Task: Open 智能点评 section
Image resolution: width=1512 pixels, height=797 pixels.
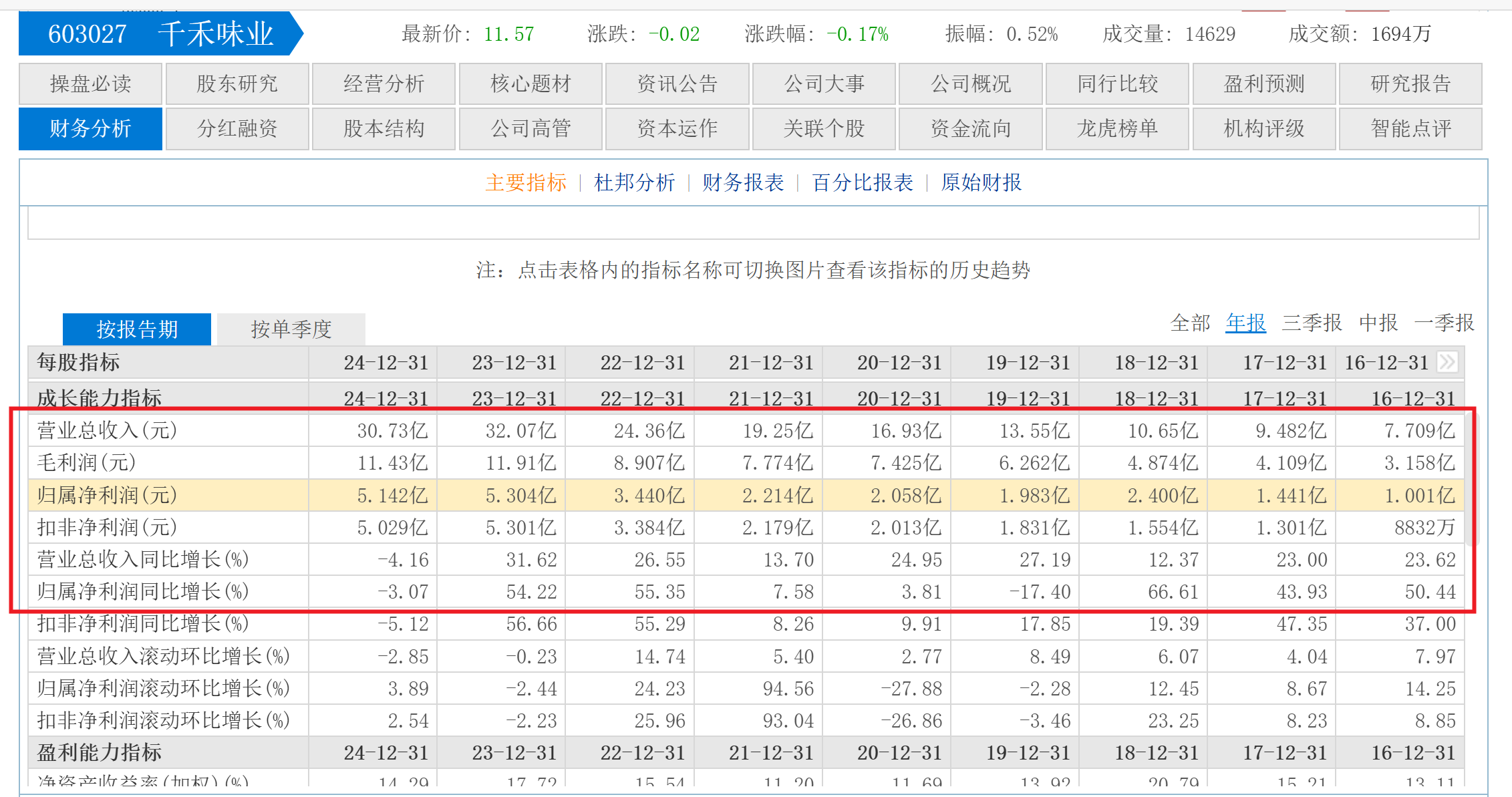Action: [x=1410, y=128]
